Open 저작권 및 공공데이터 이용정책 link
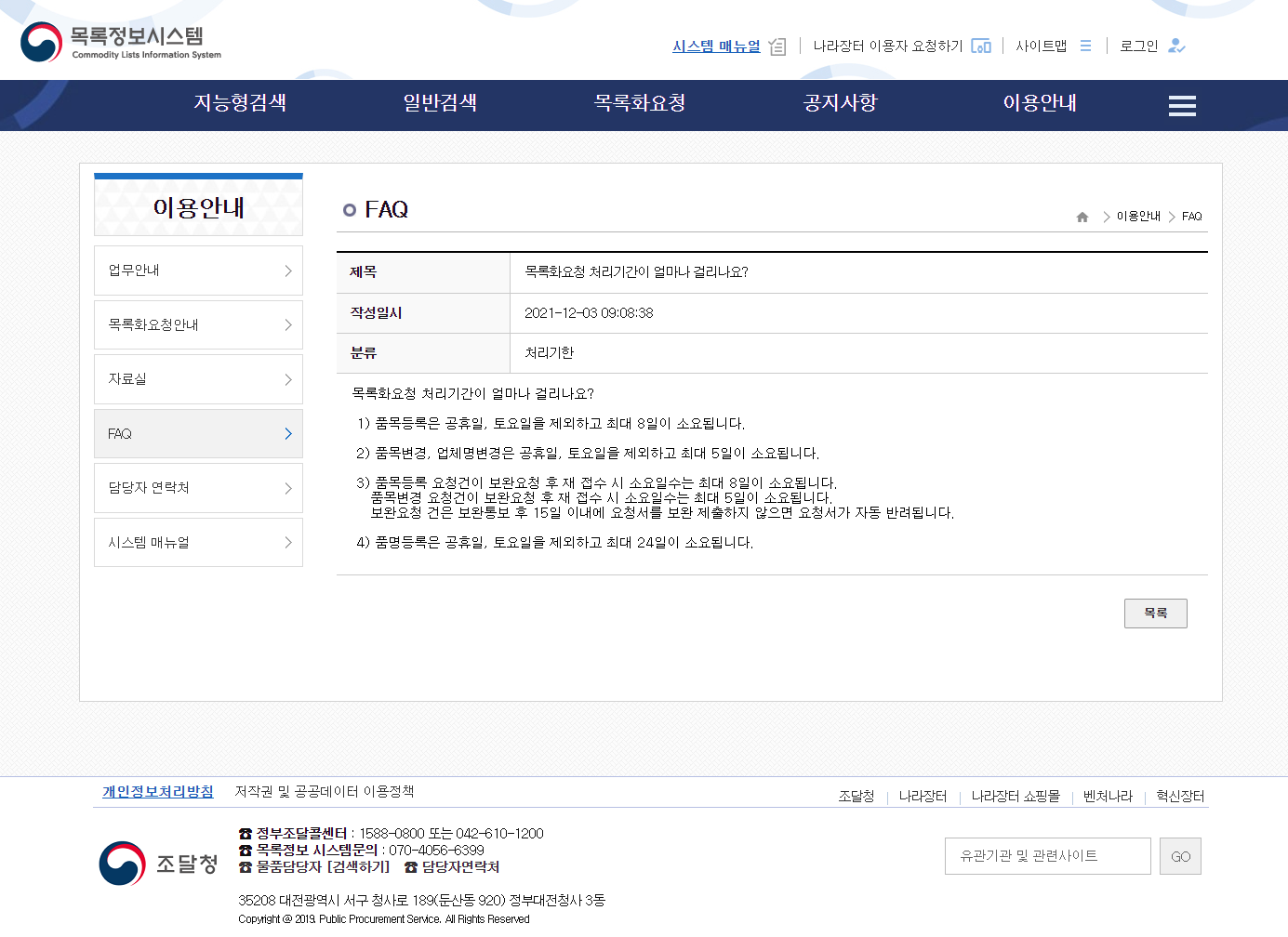The image size is (1288, 937). tap(325, 792)
